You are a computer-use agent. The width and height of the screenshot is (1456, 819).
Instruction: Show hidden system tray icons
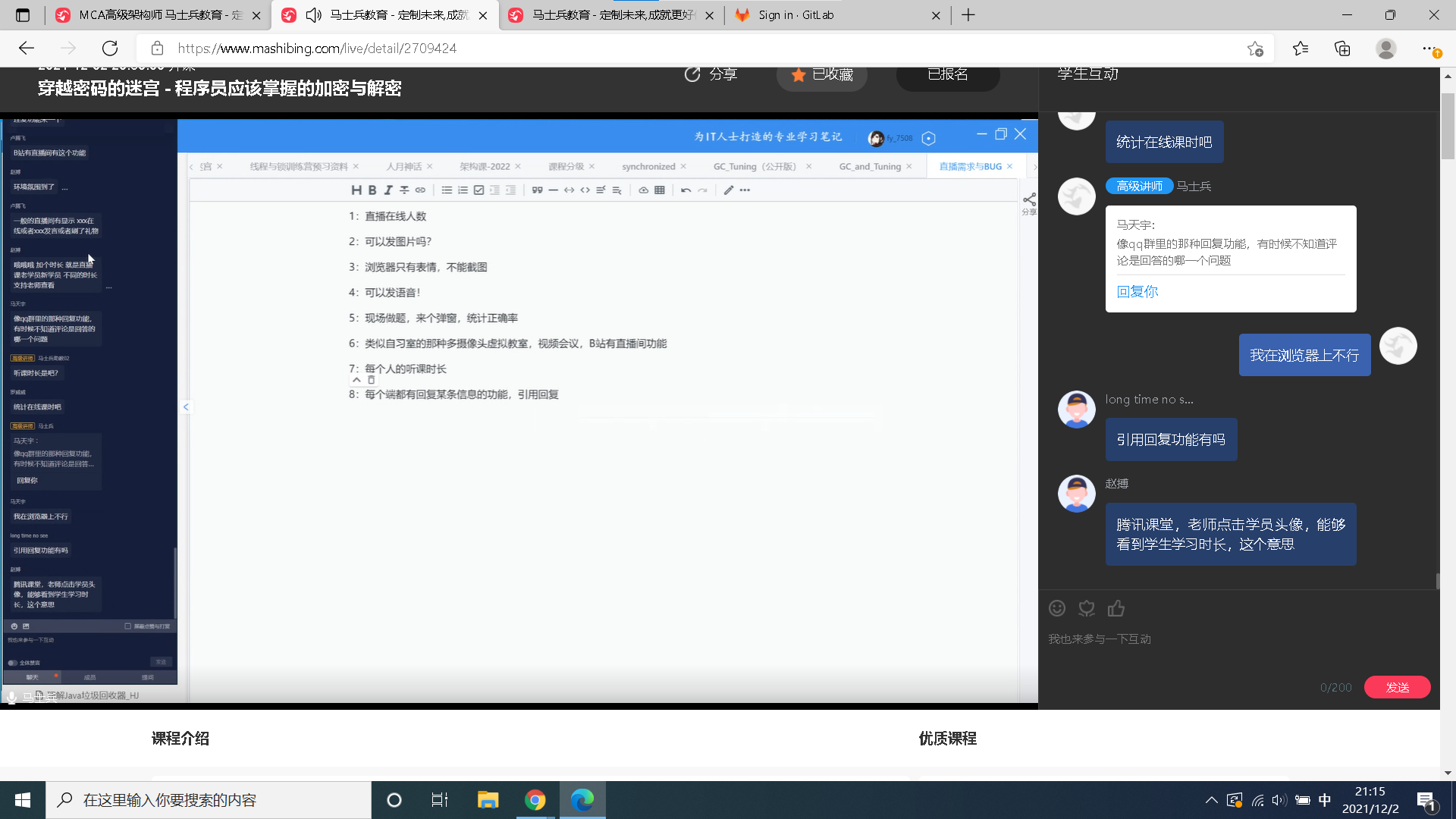coord(1211,800)
